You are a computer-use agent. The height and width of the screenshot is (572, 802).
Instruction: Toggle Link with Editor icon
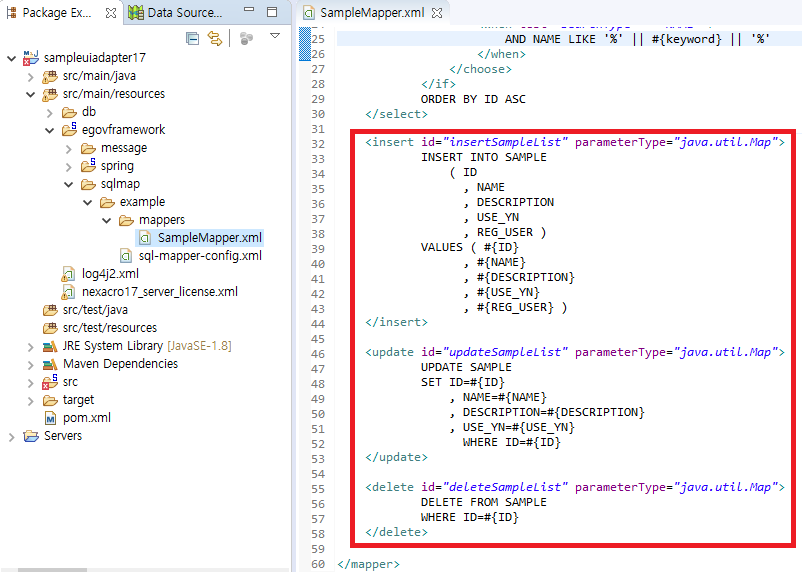pos(214,38)
